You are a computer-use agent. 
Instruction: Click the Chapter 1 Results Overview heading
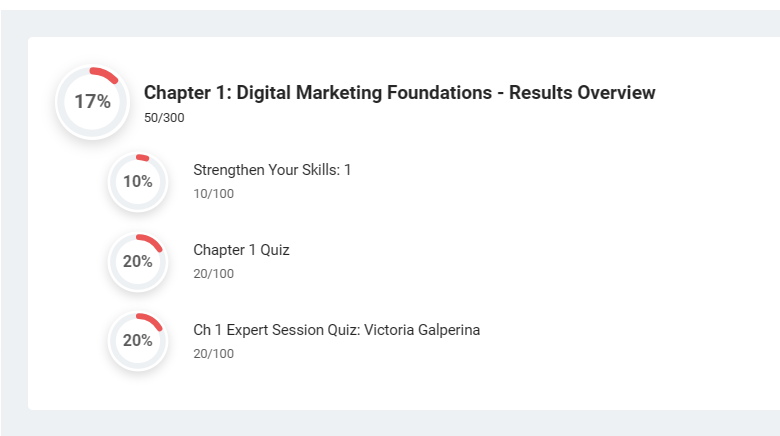click(399, 93)
